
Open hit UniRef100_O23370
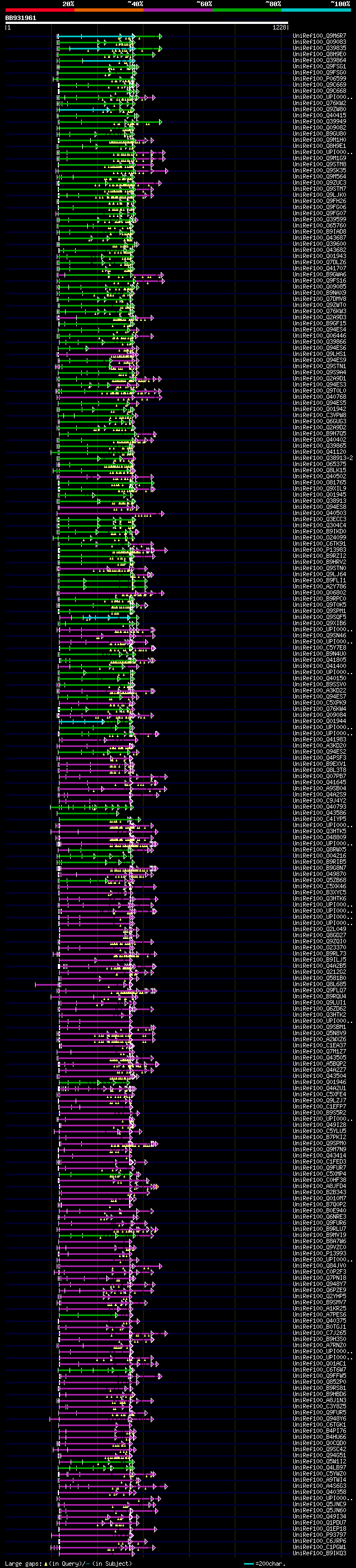pos(319,948)
